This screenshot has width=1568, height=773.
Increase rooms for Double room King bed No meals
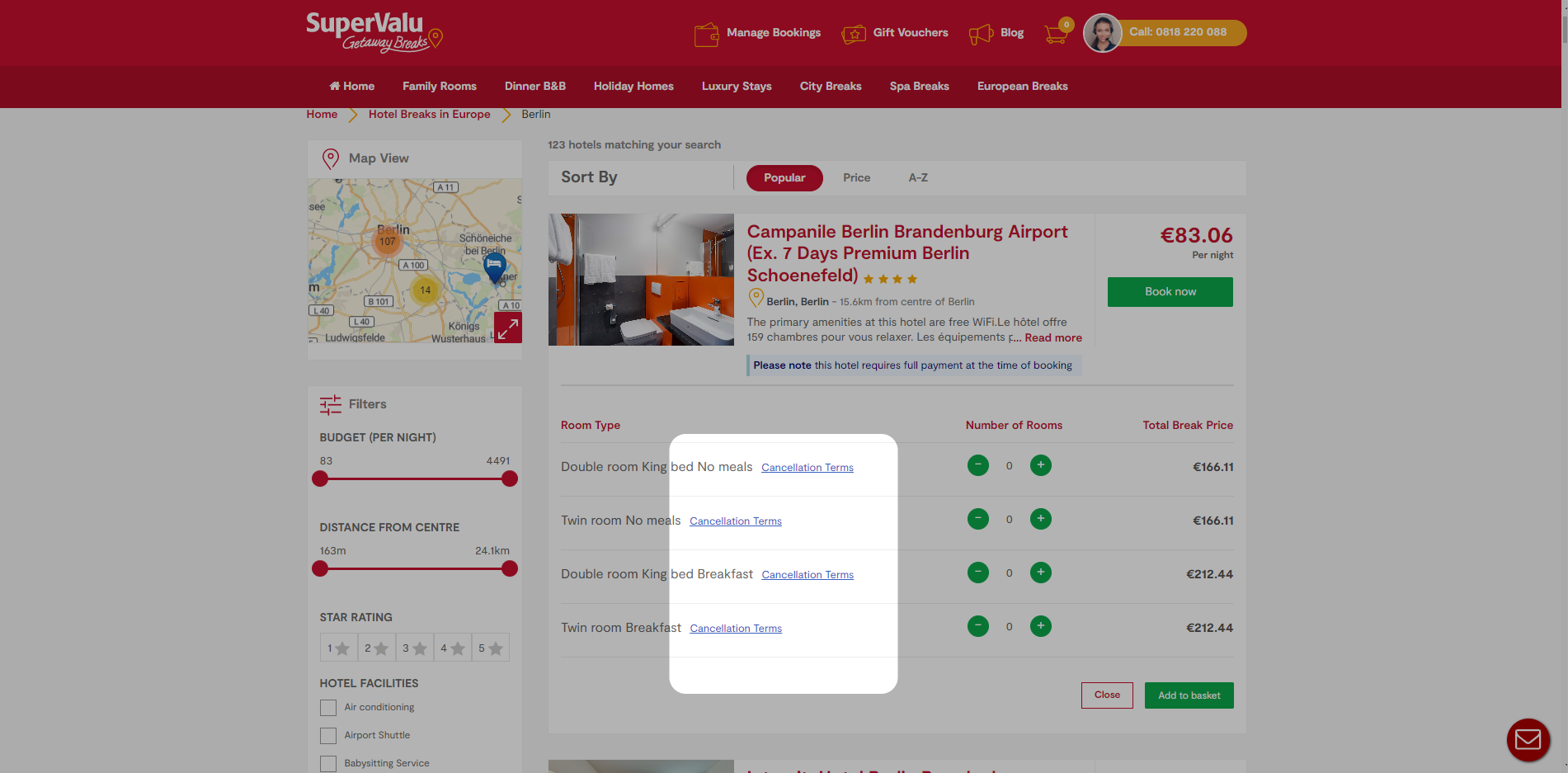pyautogui.click(x=1040, y=465)
